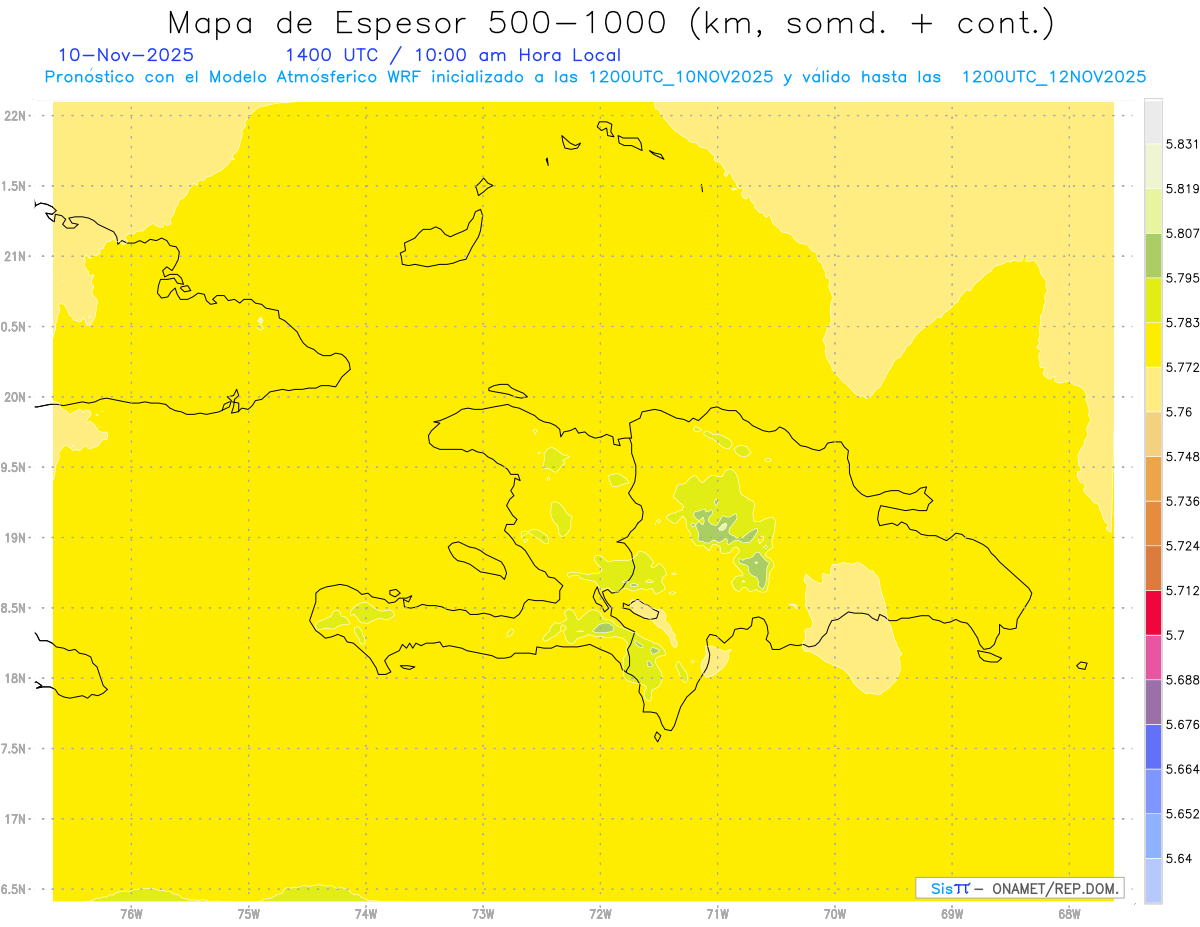Click the colorbar label "5.688"
This screenshot has width=1200, height=927.
point(1182,679)
